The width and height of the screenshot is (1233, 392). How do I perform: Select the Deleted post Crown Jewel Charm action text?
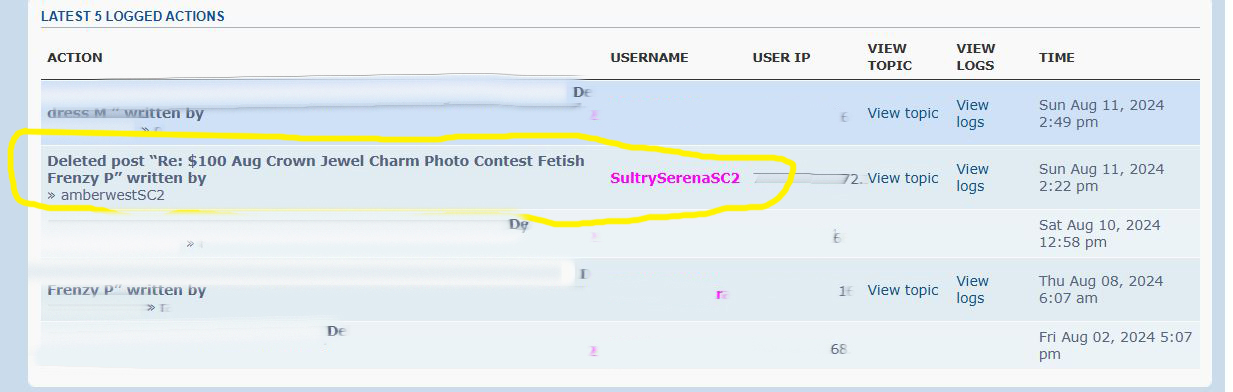point(316,169)
